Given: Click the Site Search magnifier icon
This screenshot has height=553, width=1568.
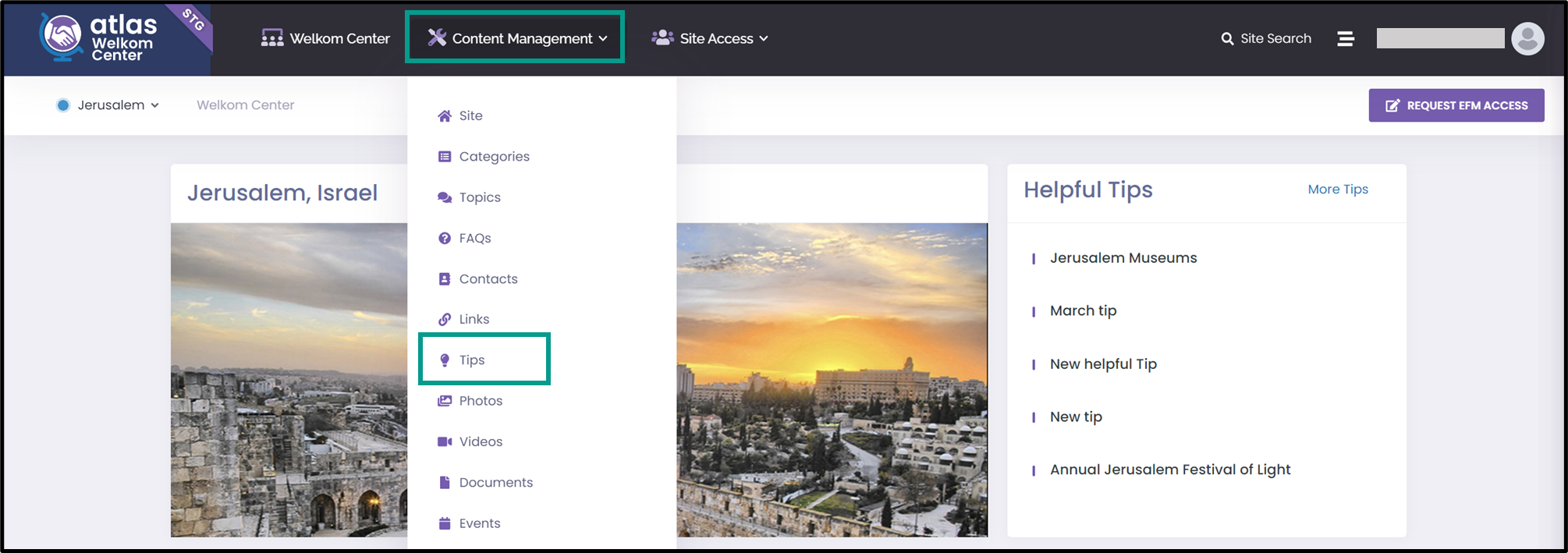Looking at the screenshot, I should coord(1227,38).
